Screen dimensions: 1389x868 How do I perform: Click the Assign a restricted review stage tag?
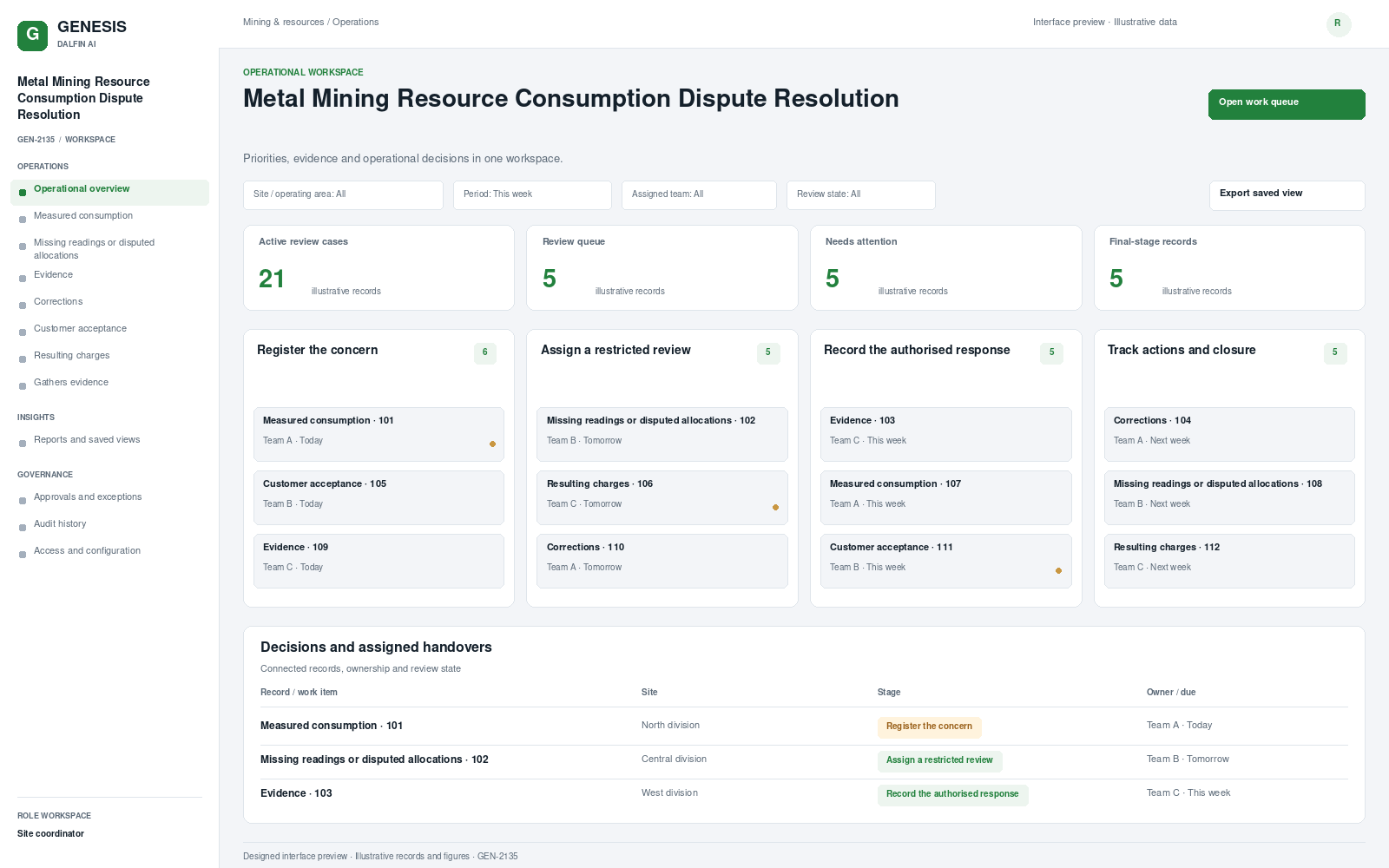click(x=939, y=761)
